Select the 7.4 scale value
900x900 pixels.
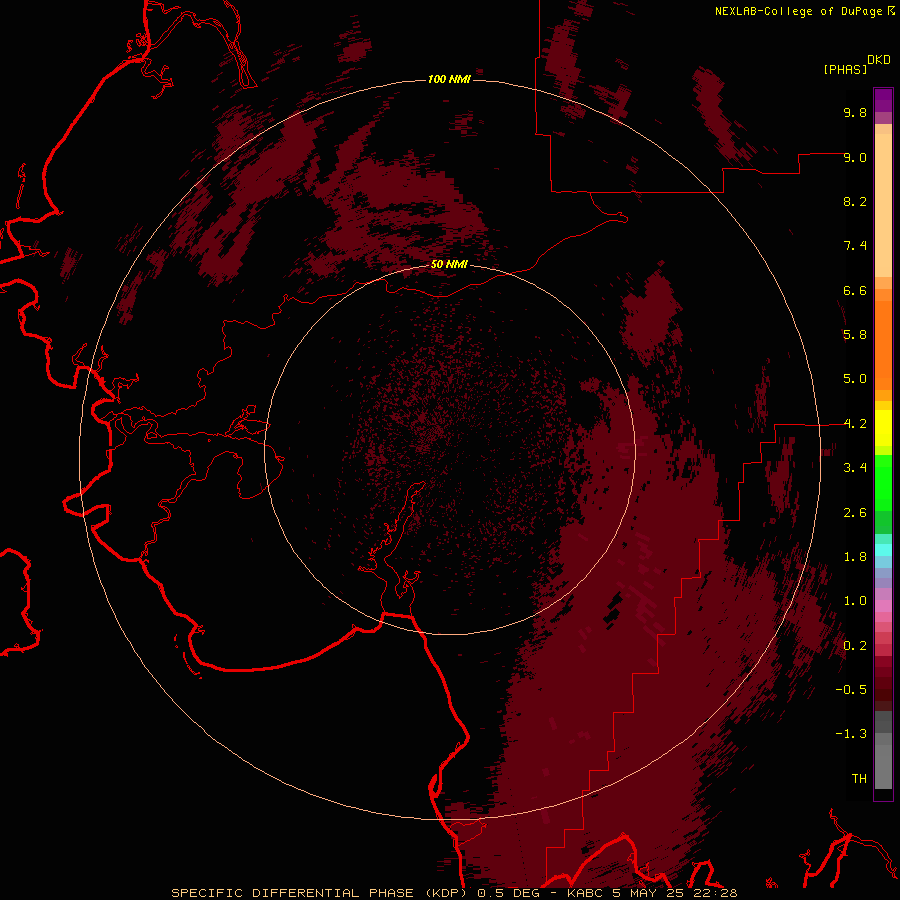click(855, 246)
